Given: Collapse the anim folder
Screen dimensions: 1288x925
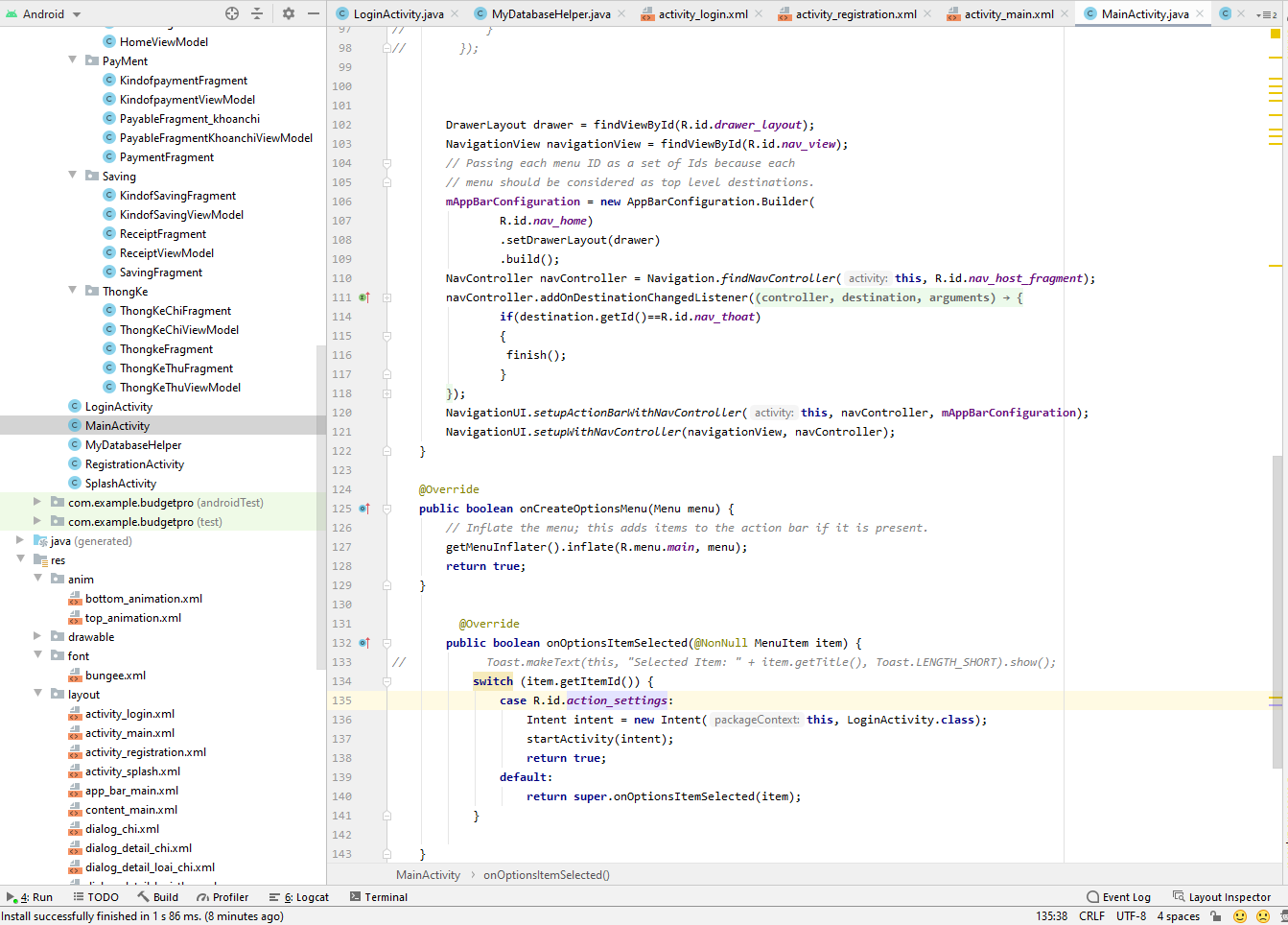Looking at the screenshot, I should 37,579.
